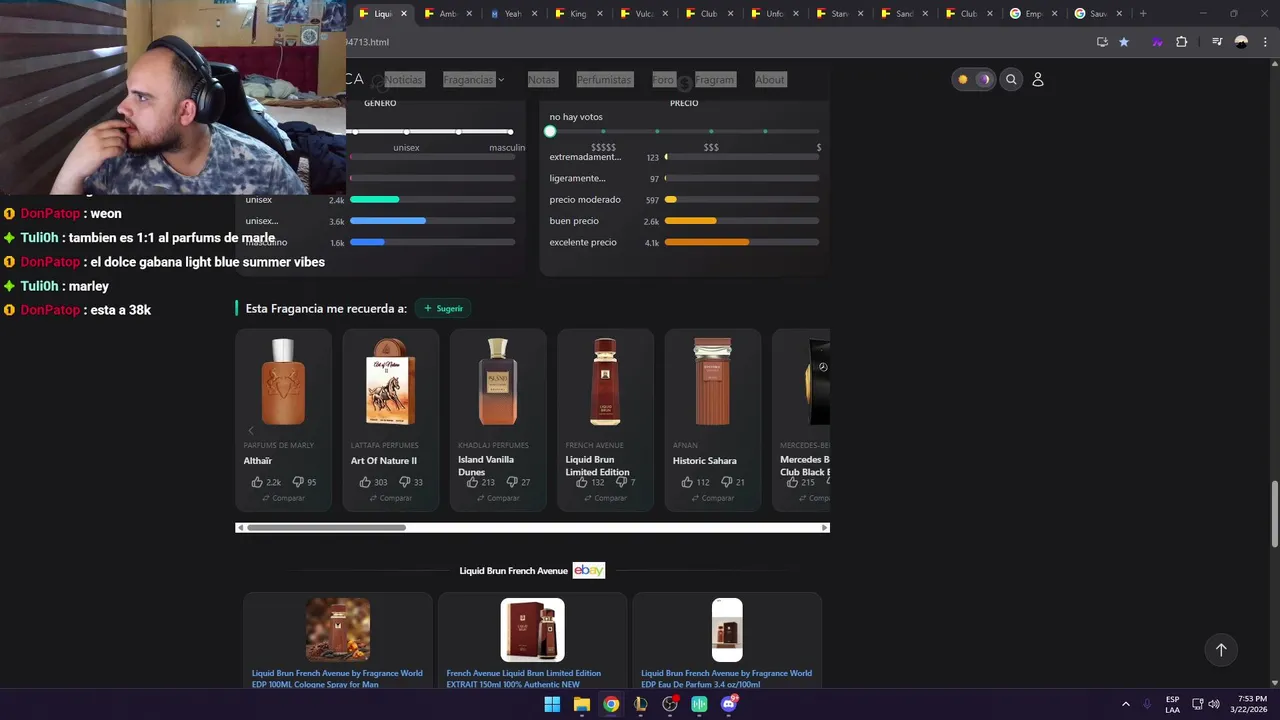The height and width of the screenshot is (720, 1280).
Task: Open the EXTRAIT 150ml eBay listing link
Action: coord(524,678)
